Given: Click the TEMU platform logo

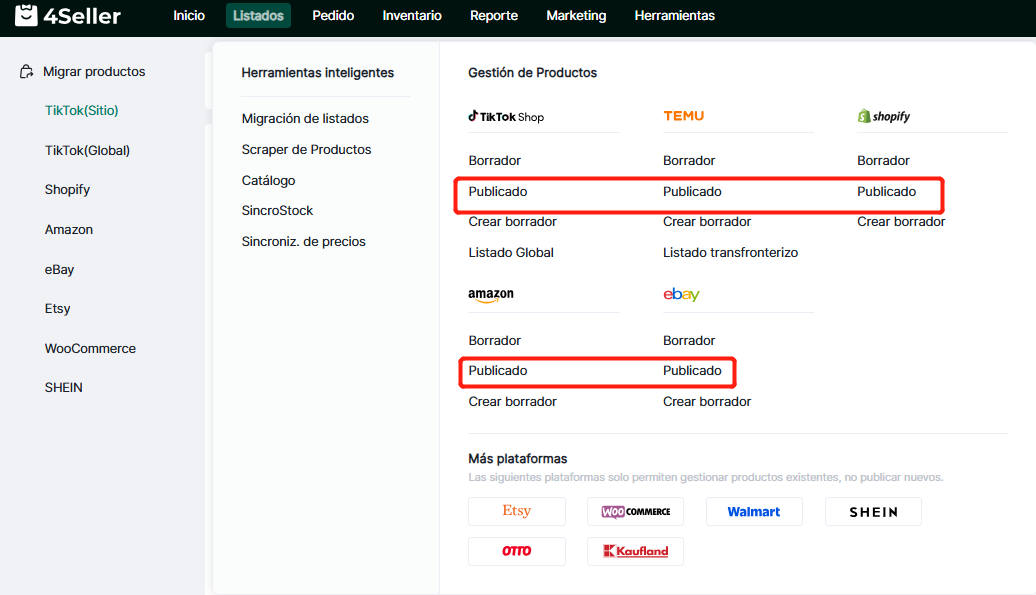Looking at the screenshot, I should pos(684,116).
